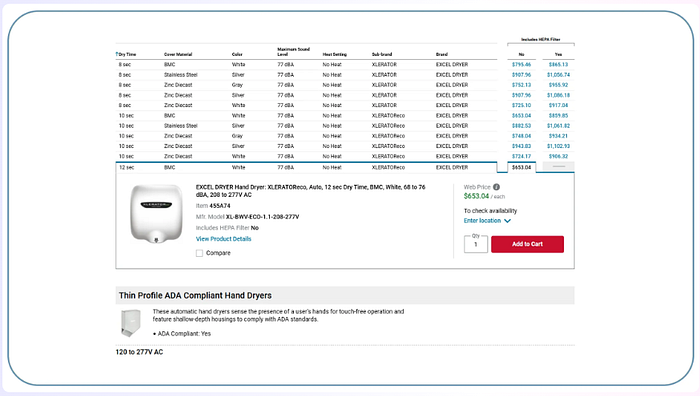Click the Cover Material column header
Image resolution: width=700 pixels, height=396 pixels.
178,54
